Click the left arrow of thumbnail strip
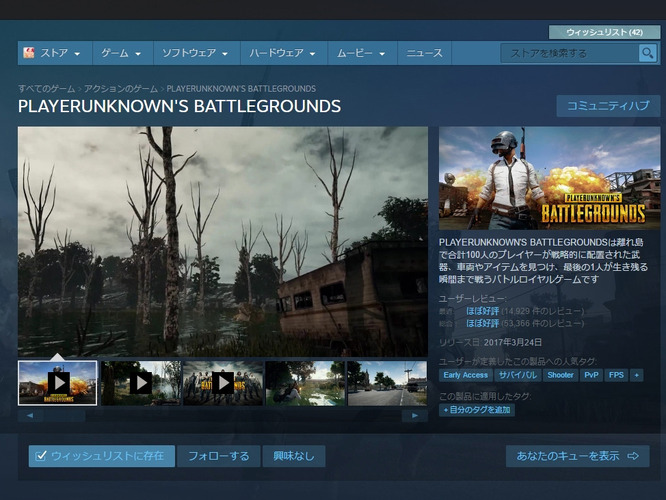 [30, 415]
